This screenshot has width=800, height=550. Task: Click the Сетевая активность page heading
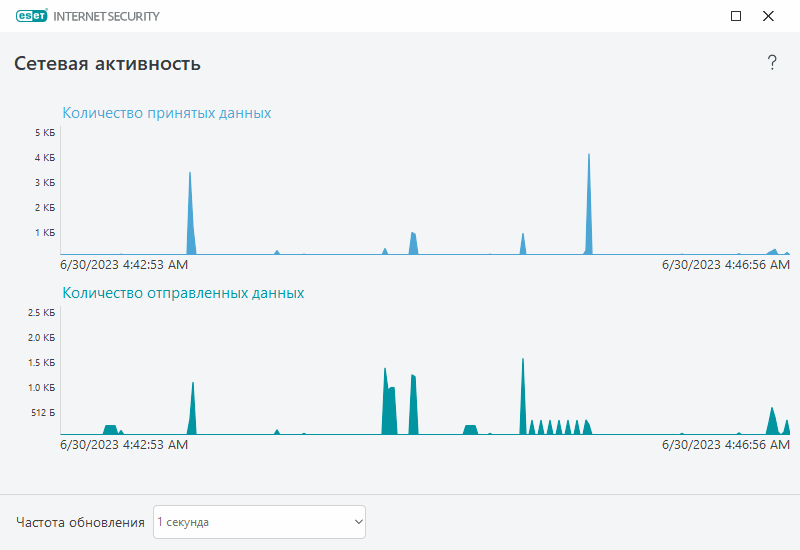[x=107, y=64]
